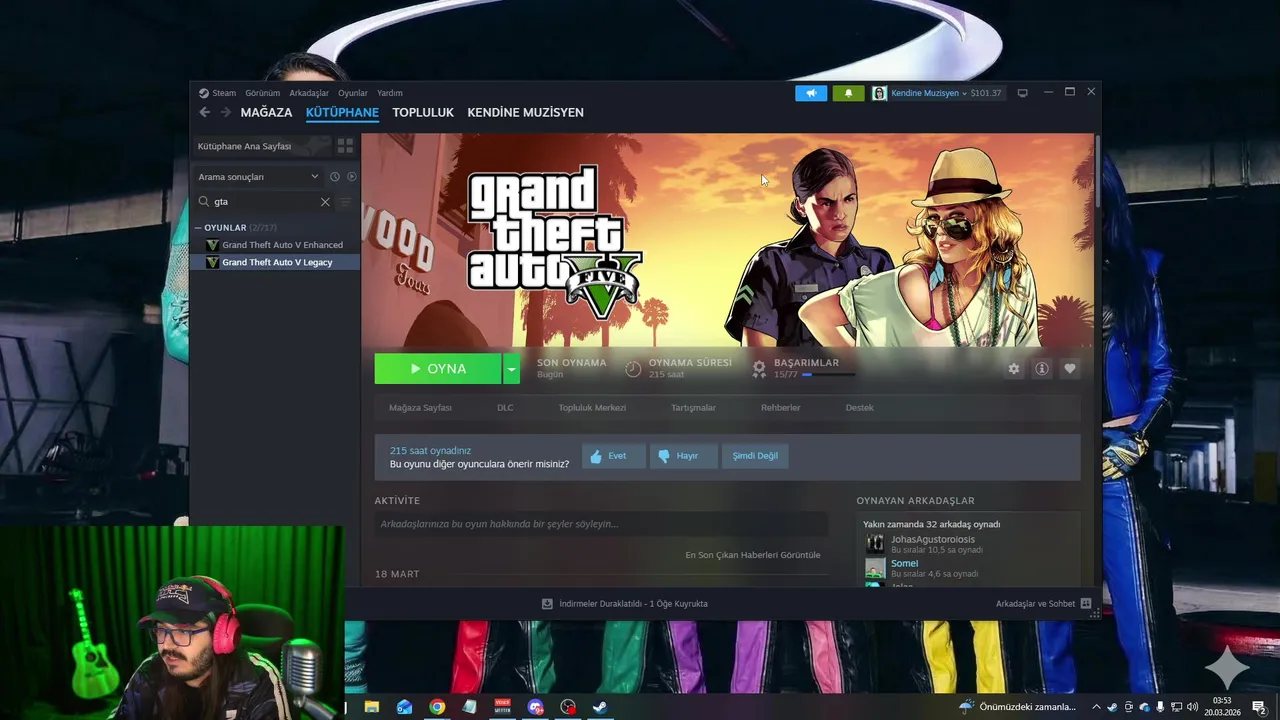Open the Yardım menu
Image resolution: width=1280 pixels, height=720 pixels.
click(390, 93)
